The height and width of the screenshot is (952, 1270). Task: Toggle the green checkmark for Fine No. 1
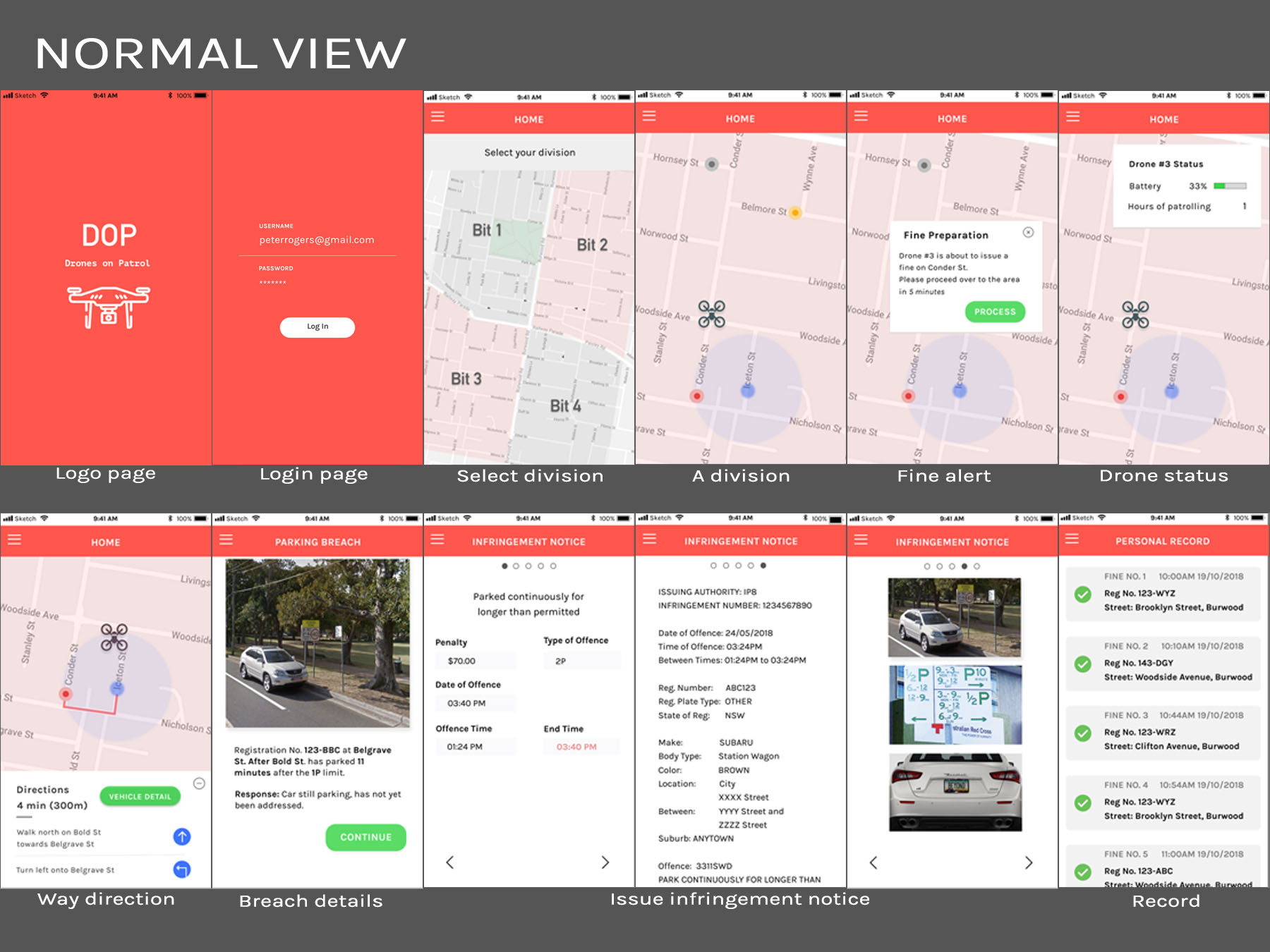coord(1082,594)
